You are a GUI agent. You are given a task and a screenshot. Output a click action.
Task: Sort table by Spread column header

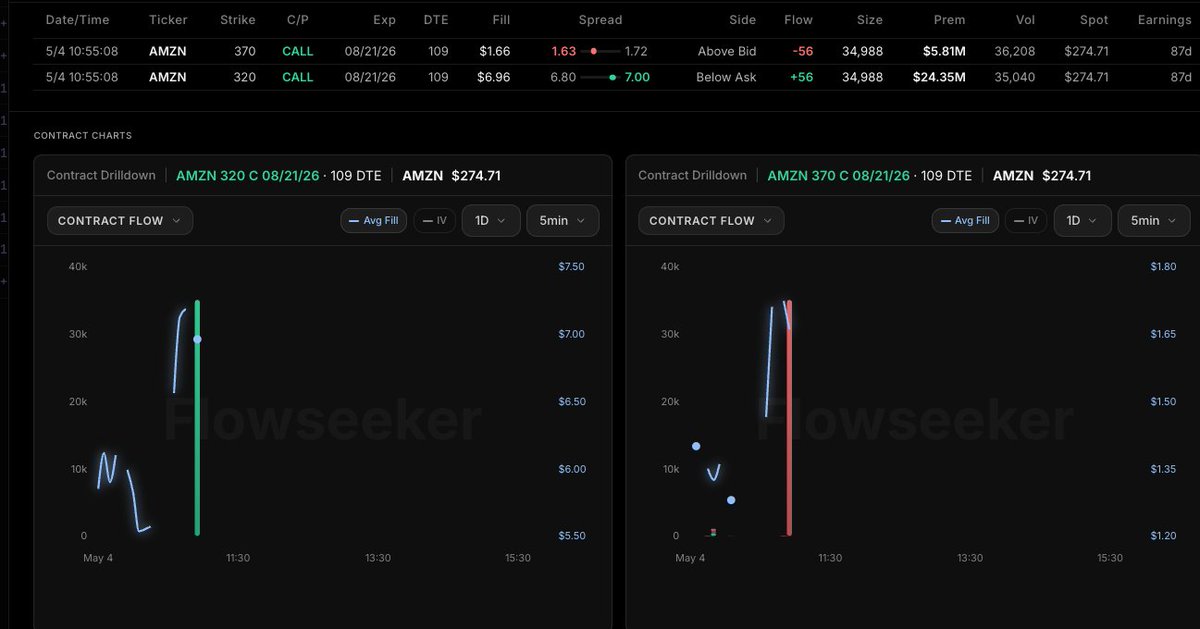[x=600, y=20]
